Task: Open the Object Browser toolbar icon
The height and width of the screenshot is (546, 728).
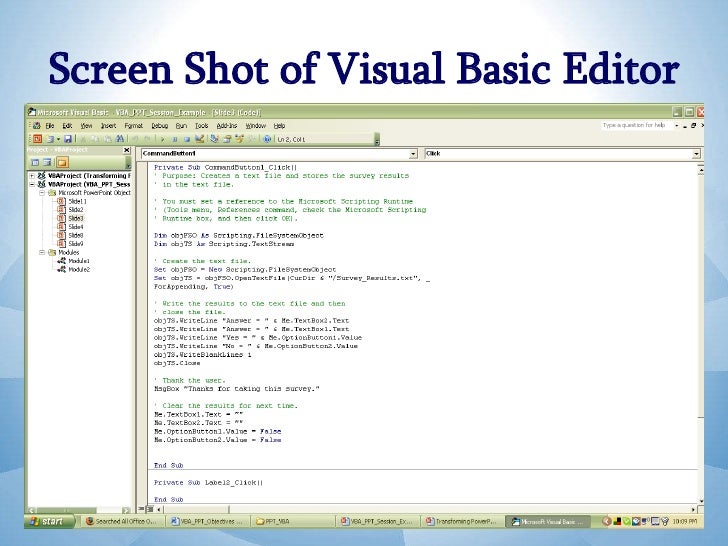Action: [240, 139]
